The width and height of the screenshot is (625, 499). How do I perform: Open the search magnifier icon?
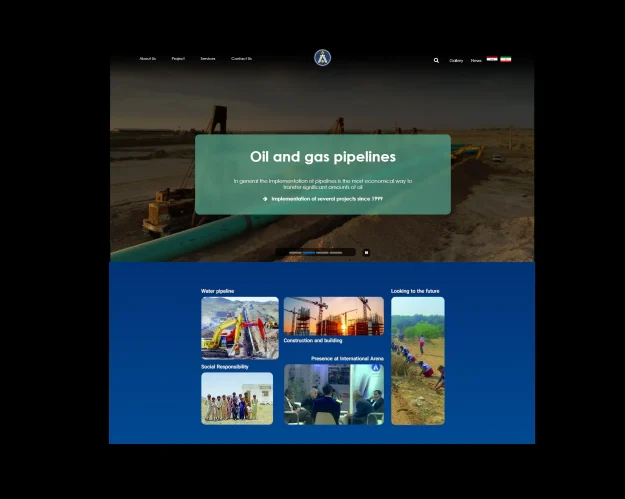(x=436, y=60)
